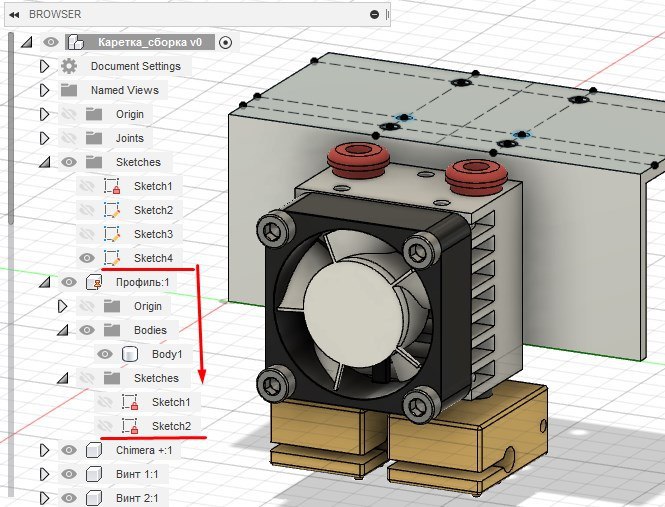Click the top-level Sketch1 locked sketch icon
This screenshot has height=507, width=665.
(x=112, y=186)
